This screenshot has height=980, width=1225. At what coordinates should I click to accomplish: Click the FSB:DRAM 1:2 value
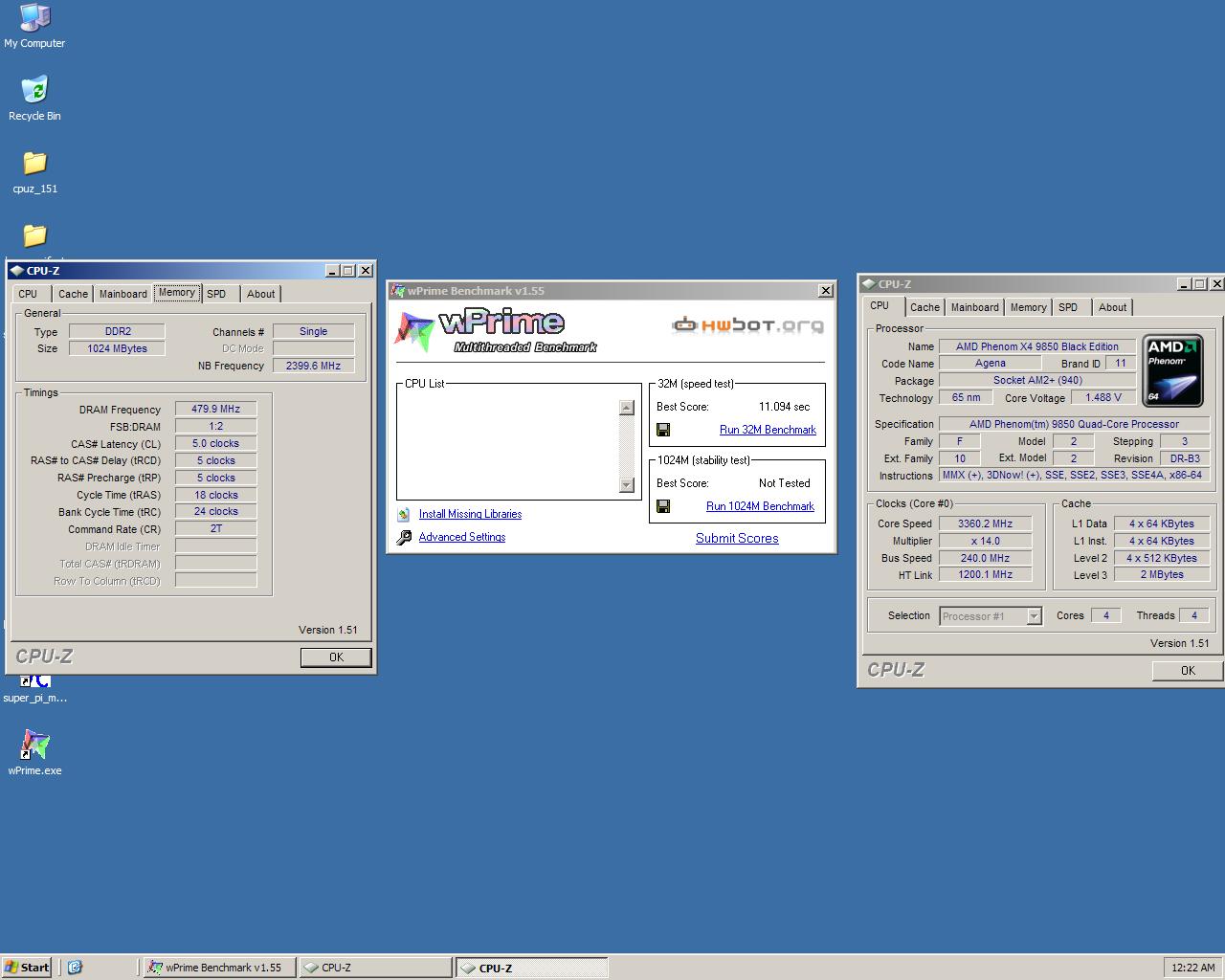215,426
